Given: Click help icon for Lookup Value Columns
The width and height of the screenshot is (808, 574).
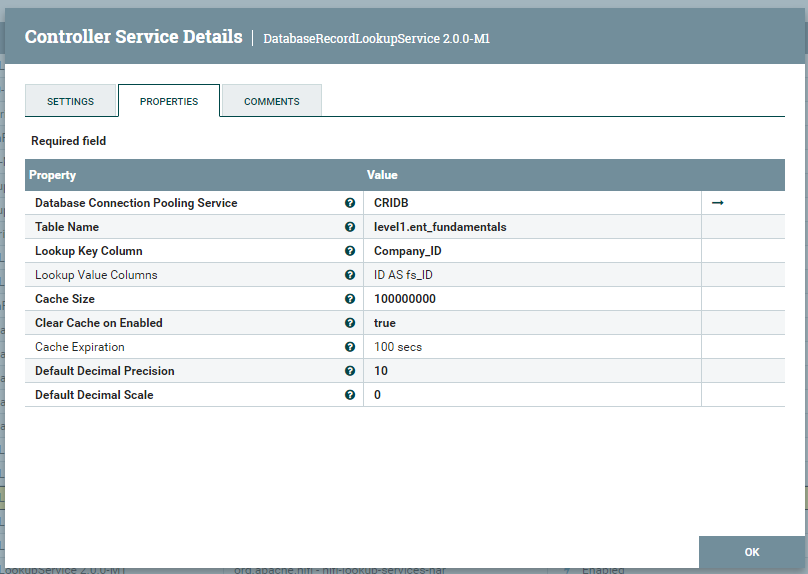Looking at the screenshot, I should [x=350, y=275].
